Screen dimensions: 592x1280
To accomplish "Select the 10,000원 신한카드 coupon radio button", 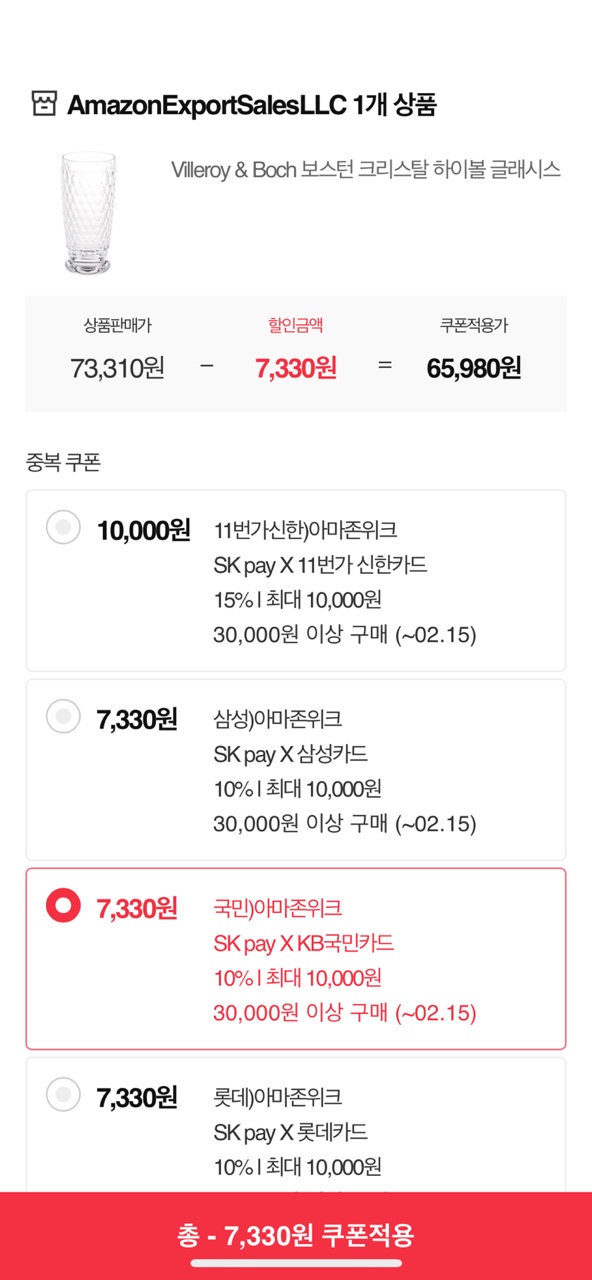I will click(63, 527).
